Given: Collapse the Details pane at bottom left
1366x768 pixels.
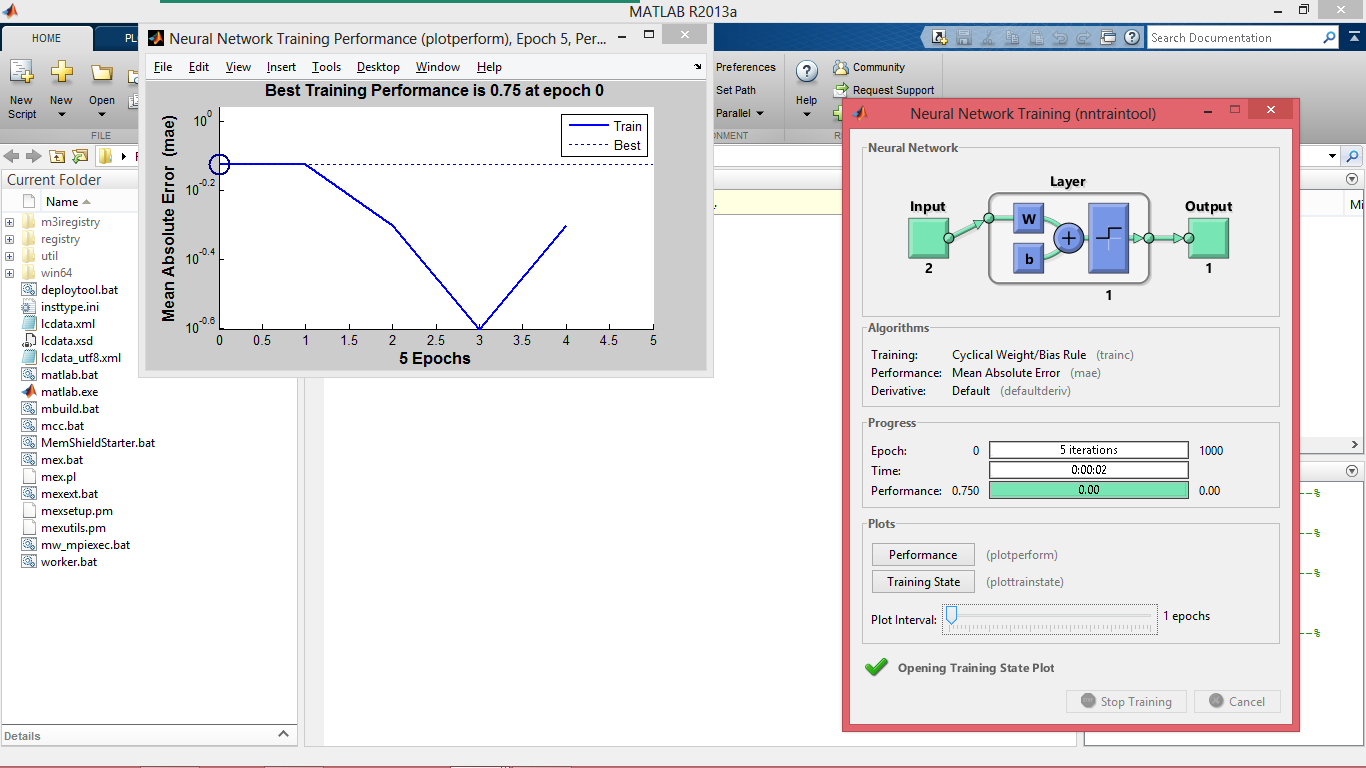Looking at the screenshot, I should tap(283, 734).
